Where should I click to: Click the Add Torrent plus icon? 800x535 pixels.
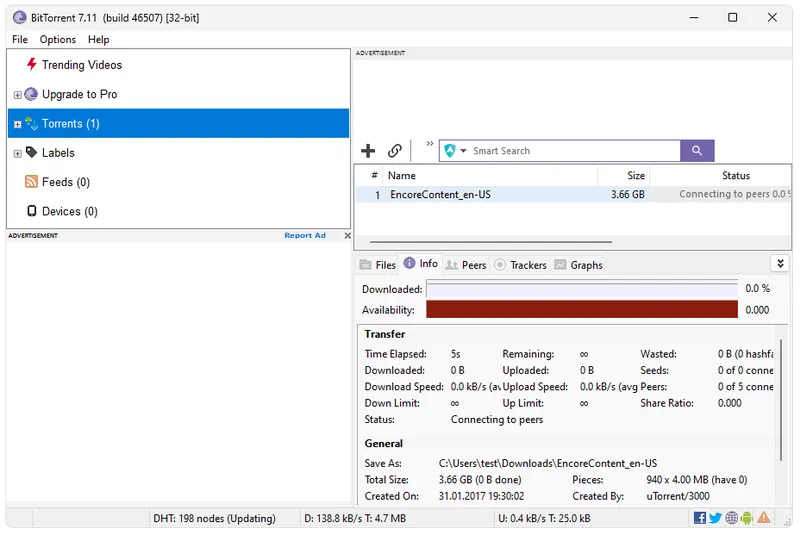(368, 151)
